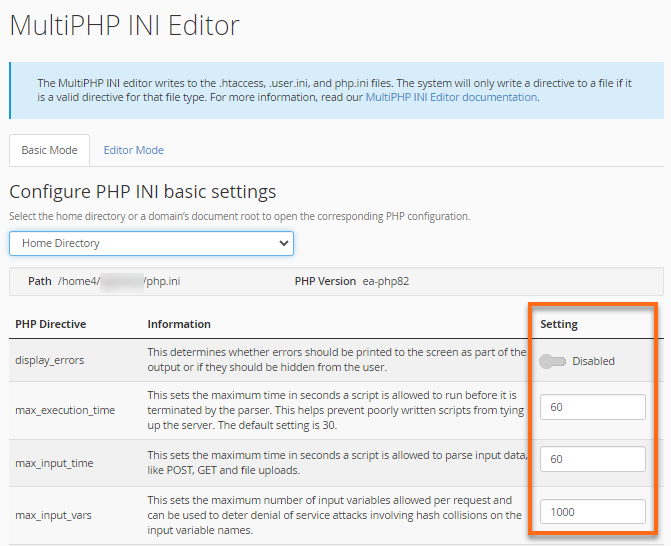Image resolution: width=671 pixels, height=546 pixels.
Task: Toggle the display_errors switch
Action: click(x=552, y=361)
